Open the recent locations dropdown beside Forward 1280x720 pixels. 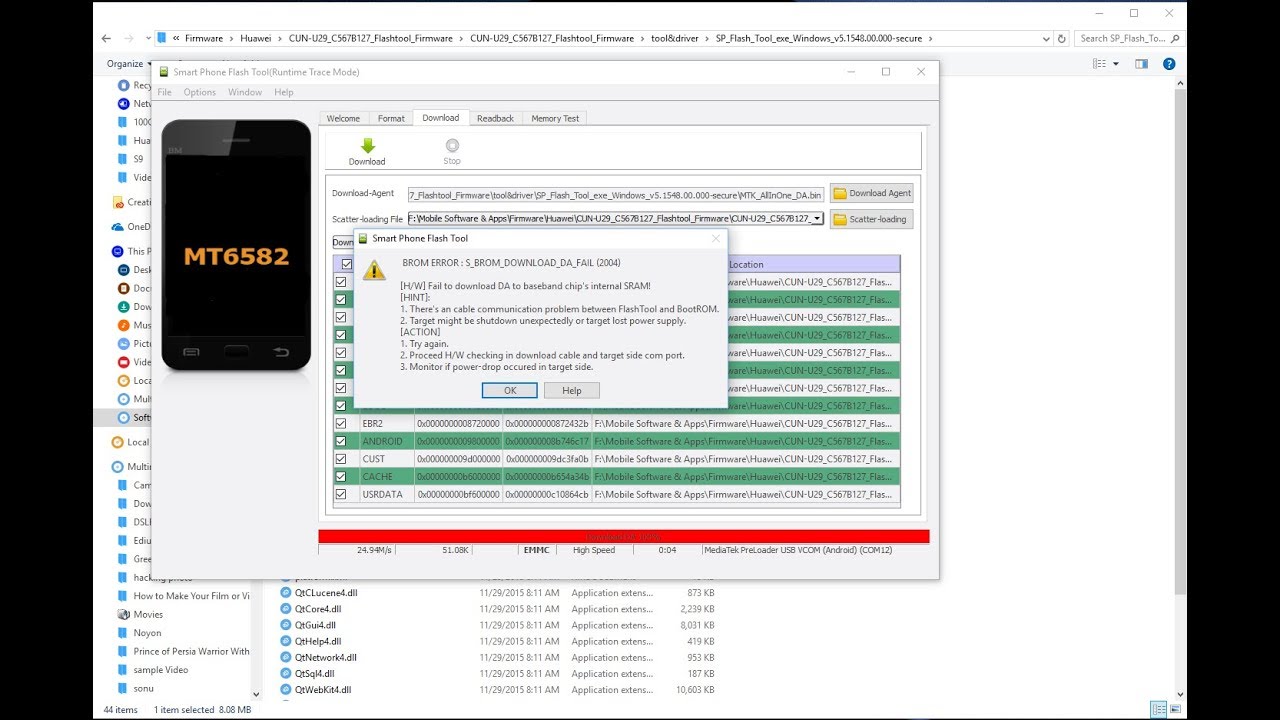coord(148,39)
